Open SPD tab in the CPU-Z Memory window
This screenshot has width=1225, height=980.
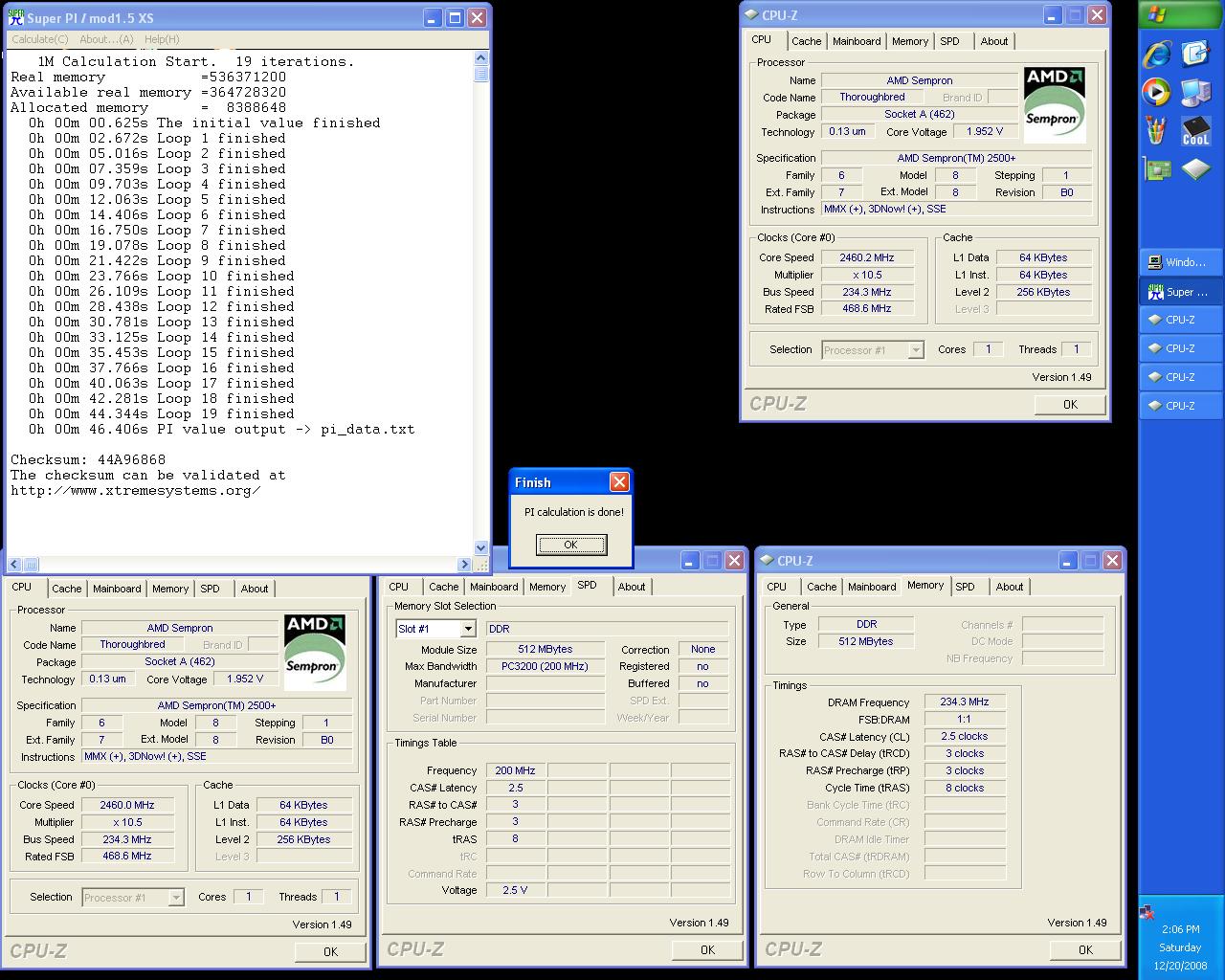click(966, 587)
